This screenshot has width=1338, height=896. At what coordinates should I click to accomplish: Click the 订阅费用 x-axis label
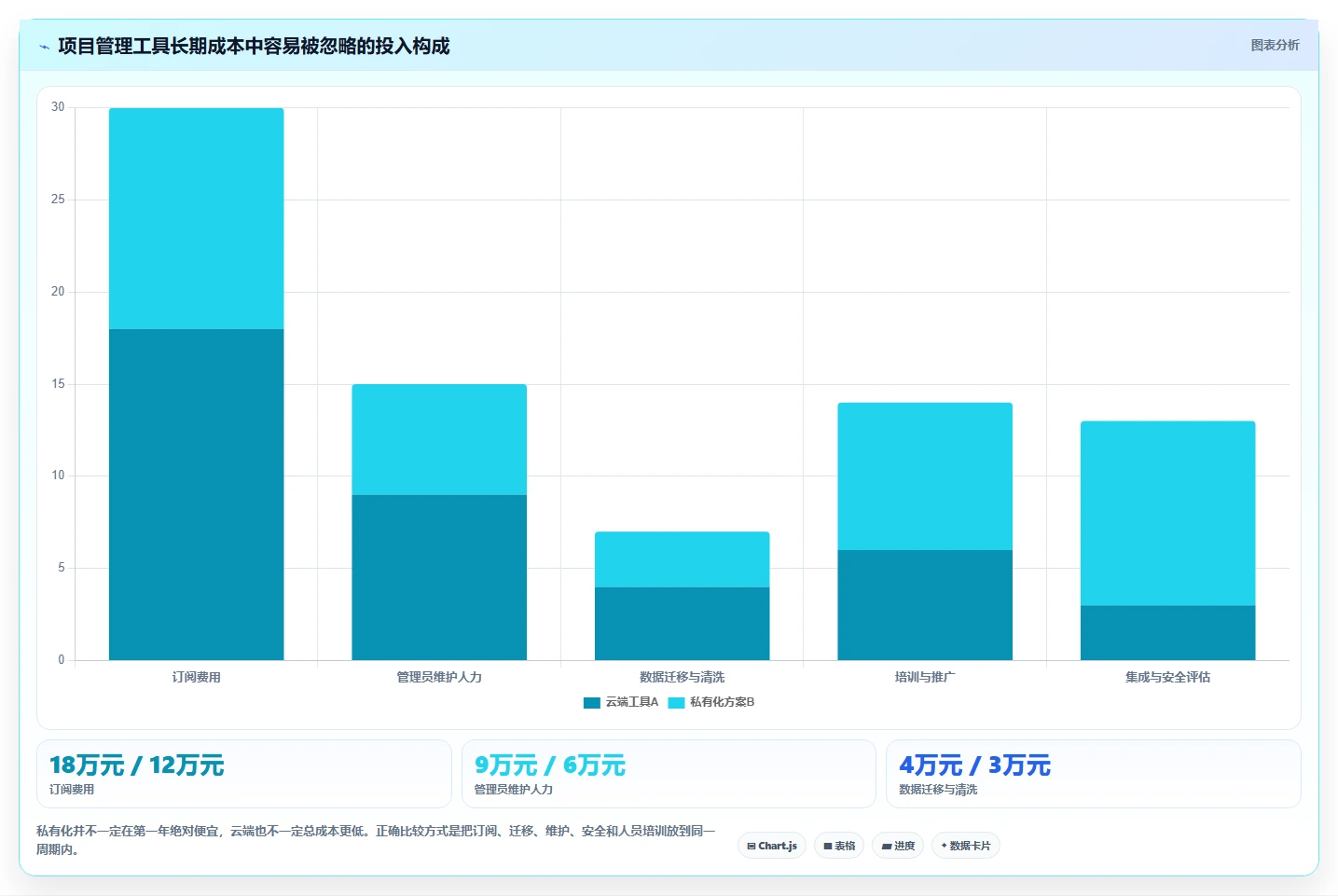point(197,677)
